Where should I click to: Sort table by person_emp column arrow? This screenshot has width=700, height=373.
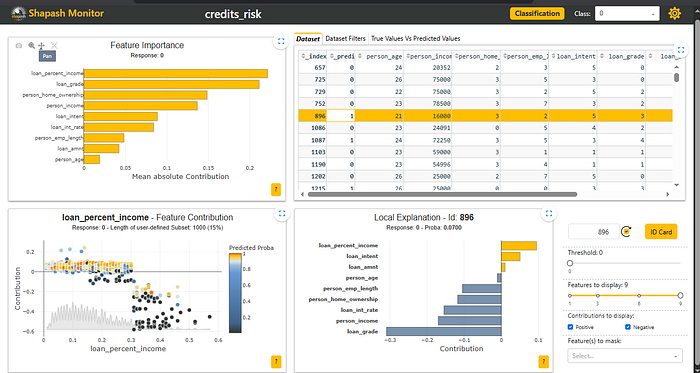pos(505,56)
